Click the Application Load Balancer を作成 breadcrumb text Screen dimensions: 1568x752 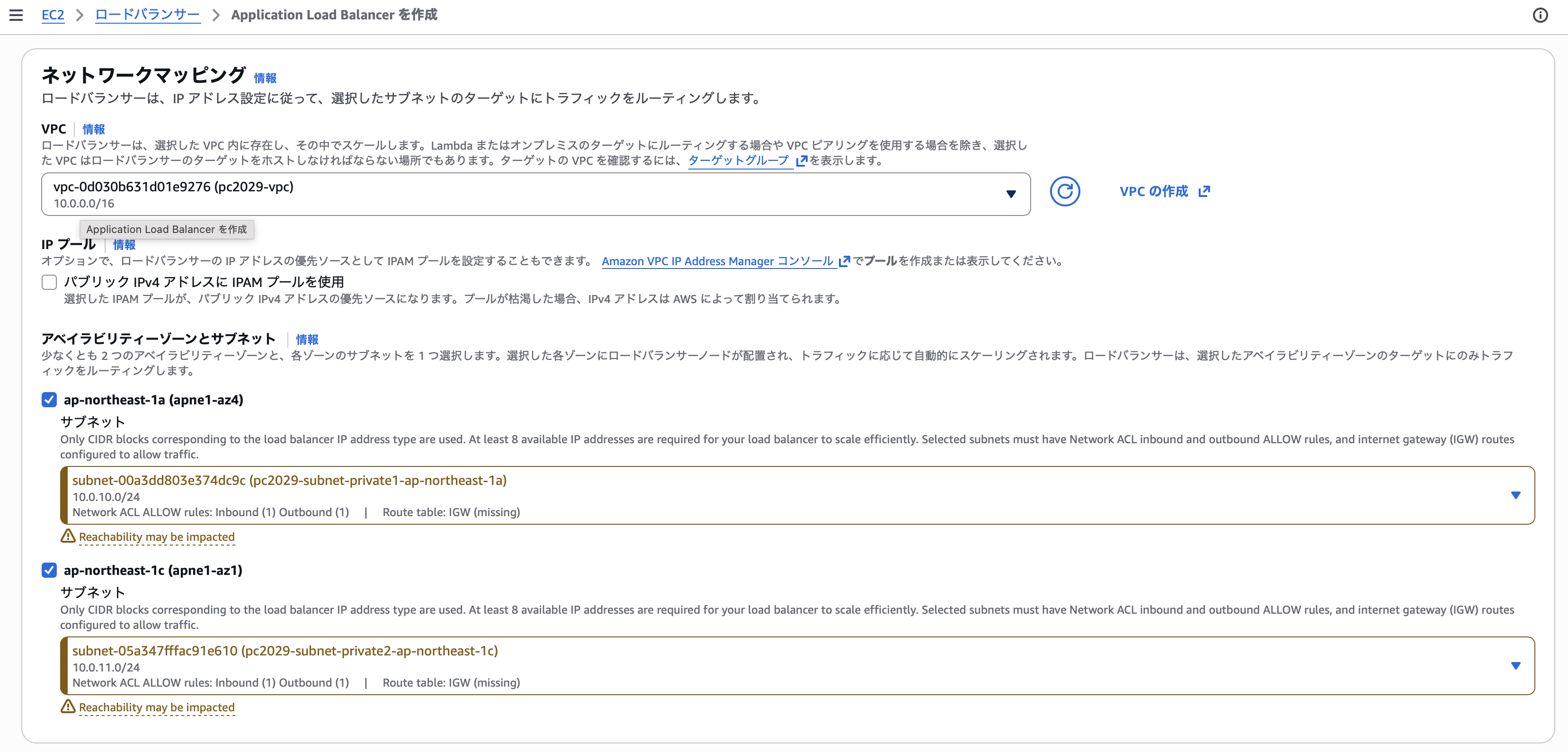point(334,15)
